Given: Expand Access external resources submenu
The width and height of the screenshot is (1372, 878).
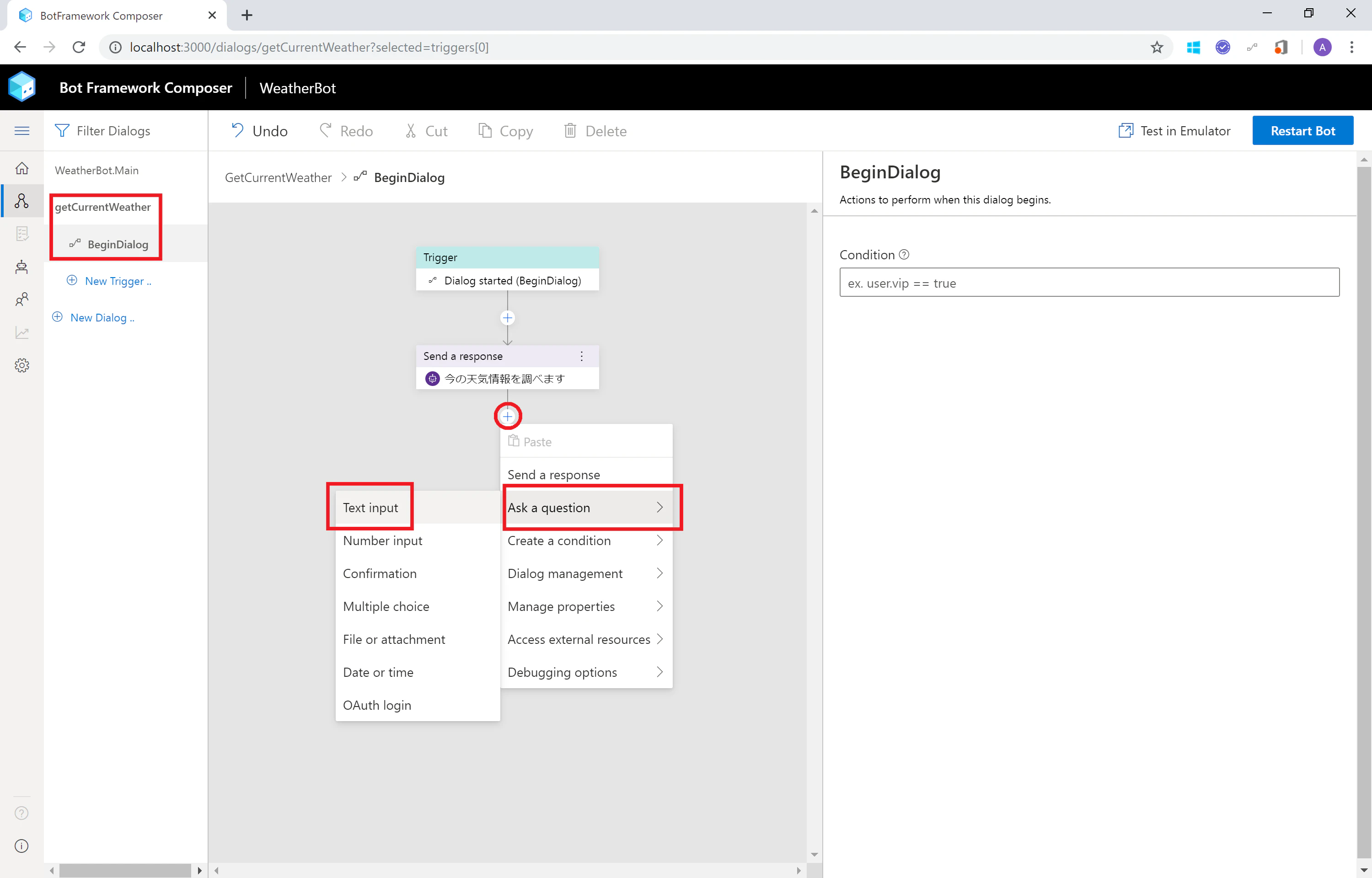Looking at the screenshot, I should (587, 639).
